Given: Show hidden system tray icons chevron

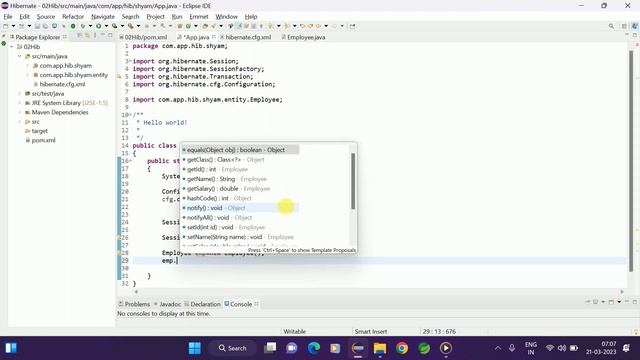Looking at the screenshot, I should (498, 348).
